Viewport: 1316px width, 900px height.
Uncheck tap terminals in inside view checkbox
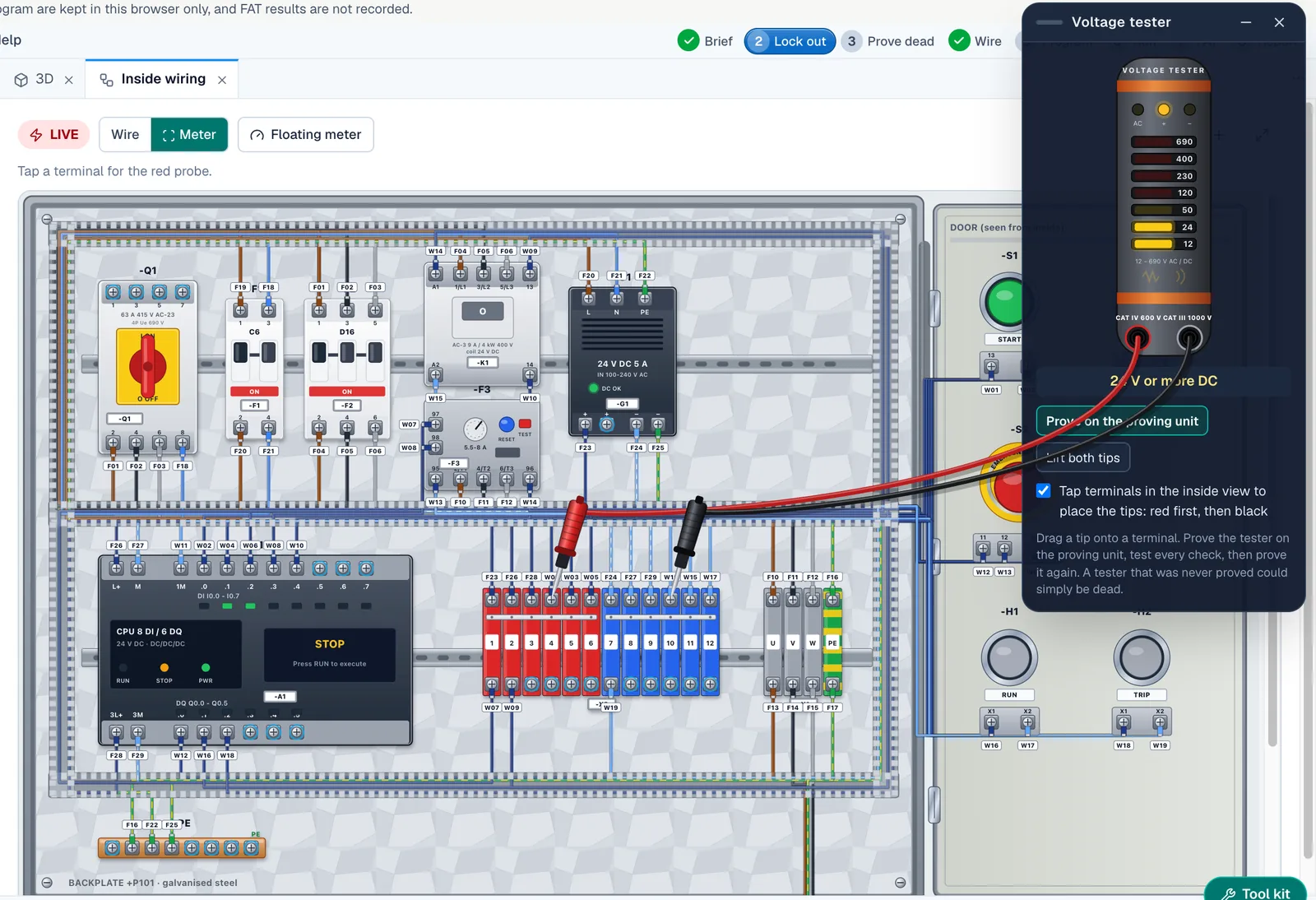(1044, 491)
